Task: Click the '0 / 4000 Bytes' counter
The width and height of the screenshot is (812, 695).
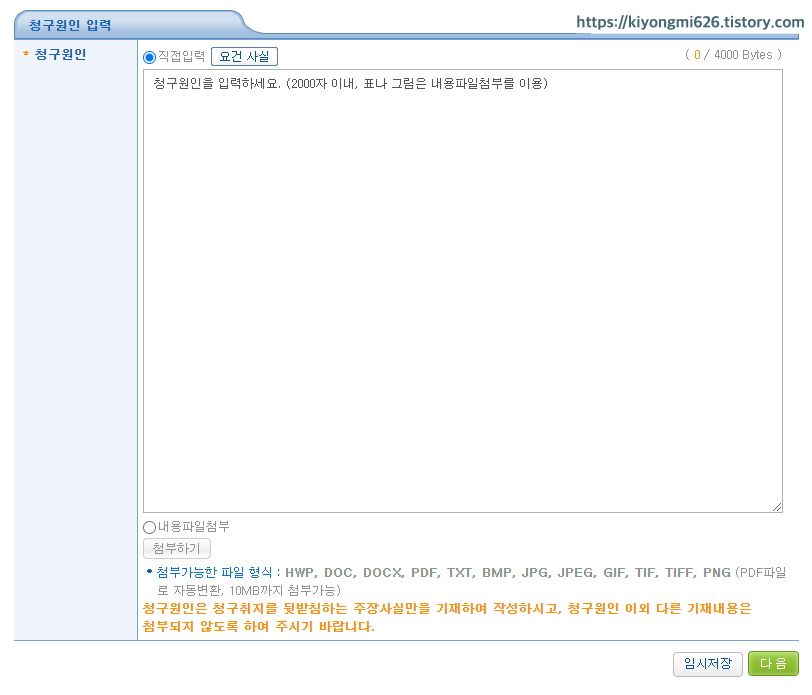Action: (733, 55)
